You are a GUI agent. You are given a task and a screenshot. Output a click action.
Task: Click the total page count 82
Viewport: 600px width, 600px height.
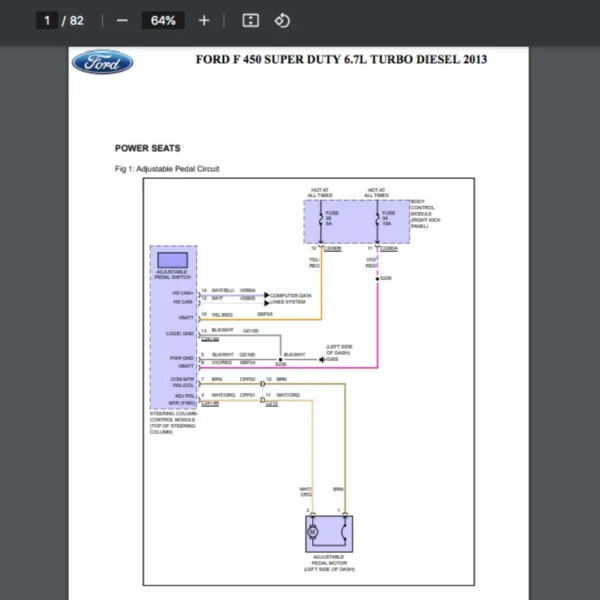click(x=76, y=20)
